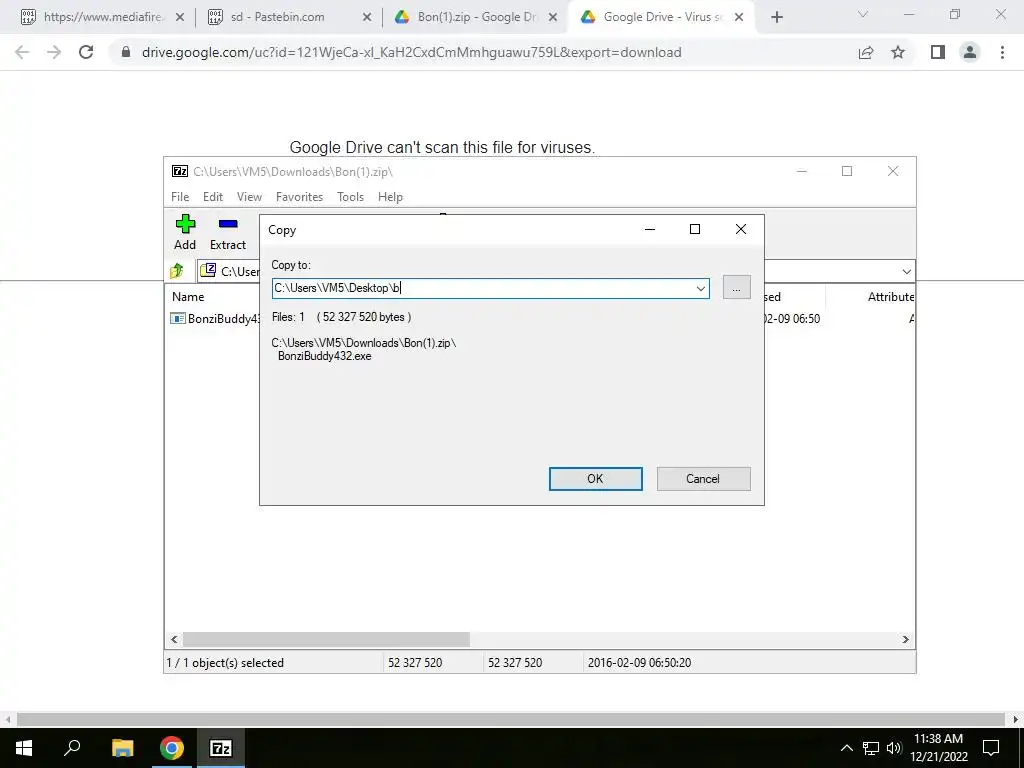Click the browser page's horizontal scrollbar
Screen dimensions: 1024x768
511,719
